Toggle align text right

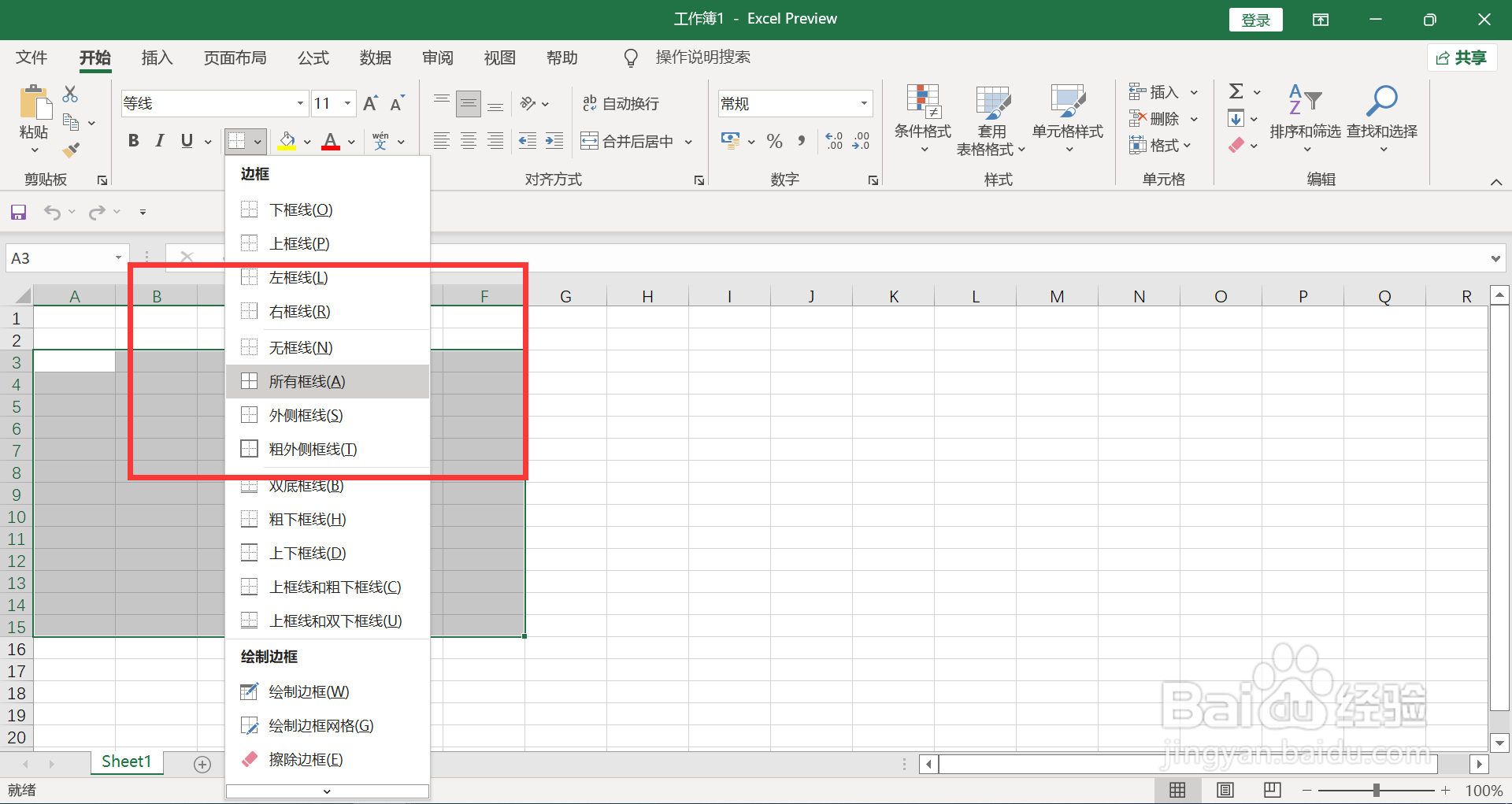(x=495, y=141)
